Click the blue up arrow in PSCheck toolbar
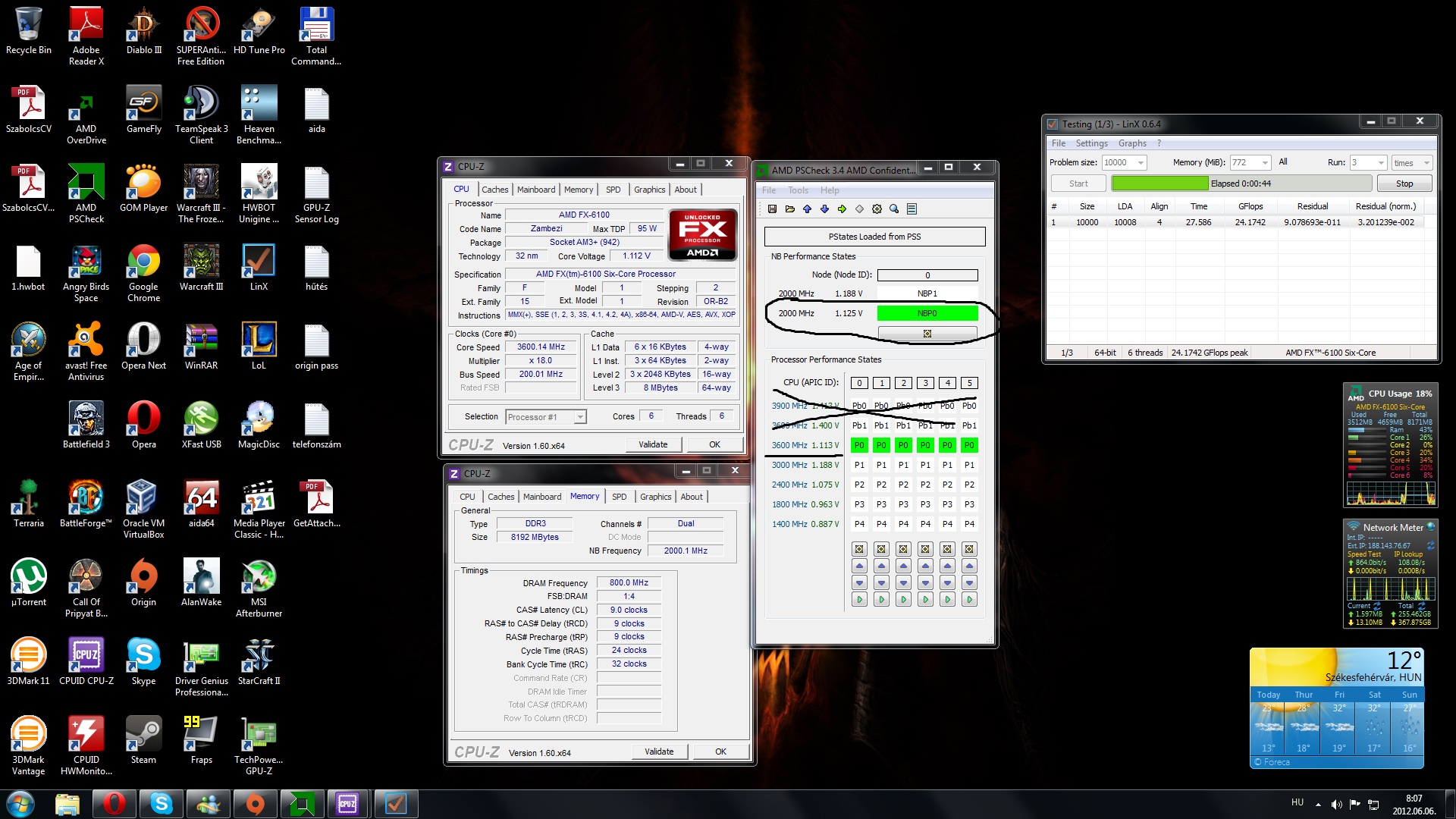 point(807,209)
